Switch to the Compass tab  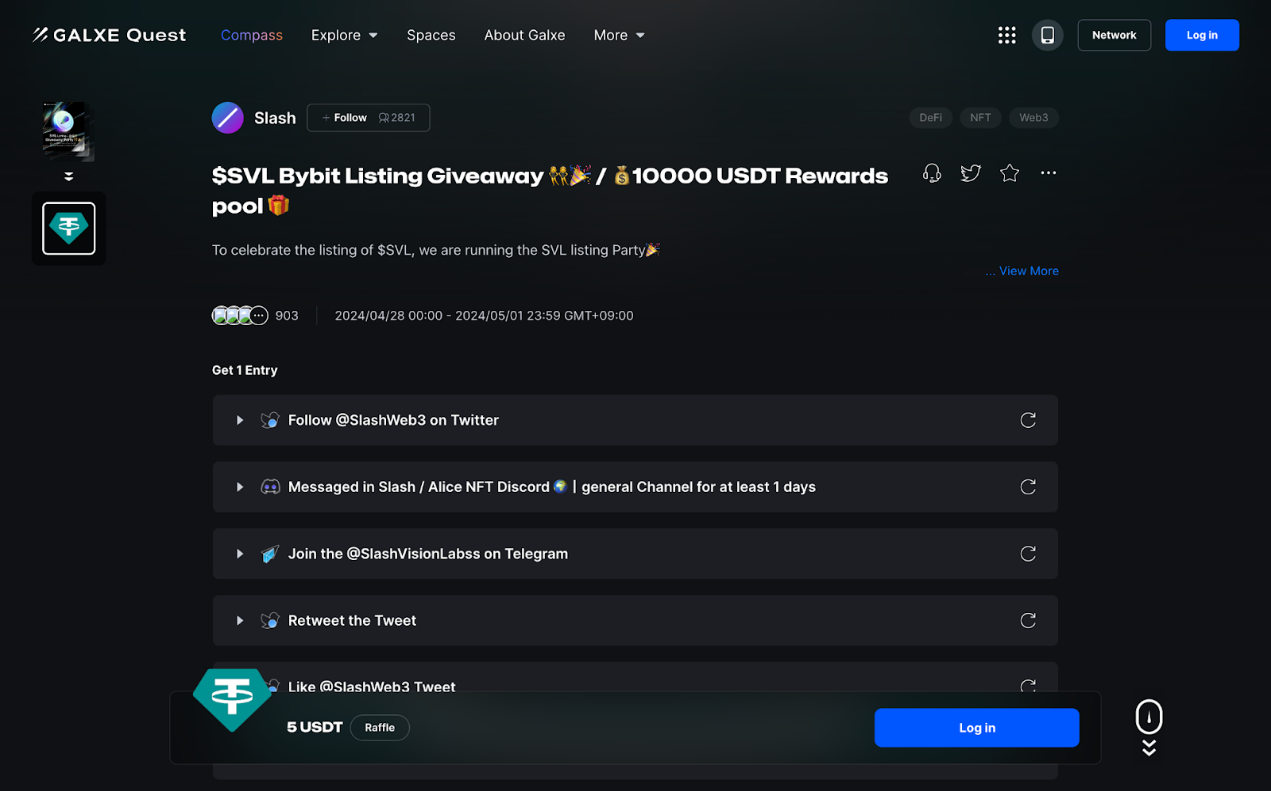251,35
